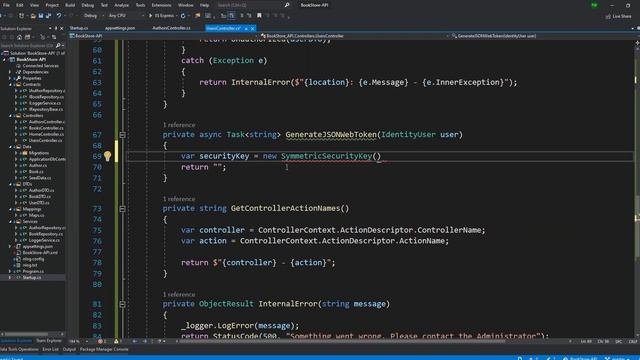
Task: Click the Solution Explorer Home icon
Action: (x=19, y=37)
